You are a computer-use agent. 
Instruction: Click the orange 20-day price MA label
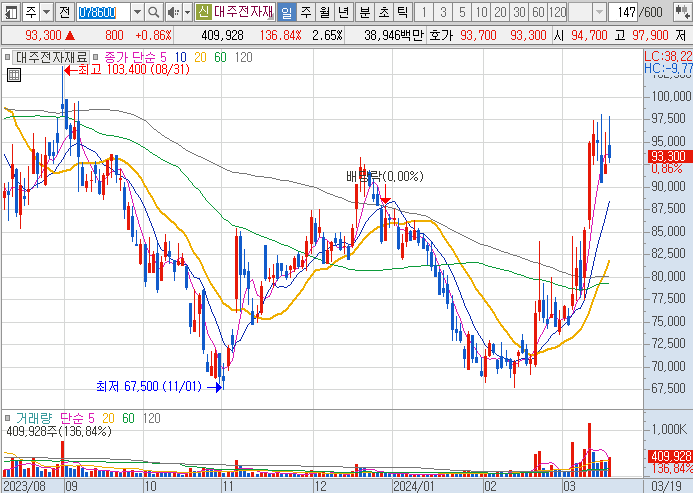pos(200,57)
